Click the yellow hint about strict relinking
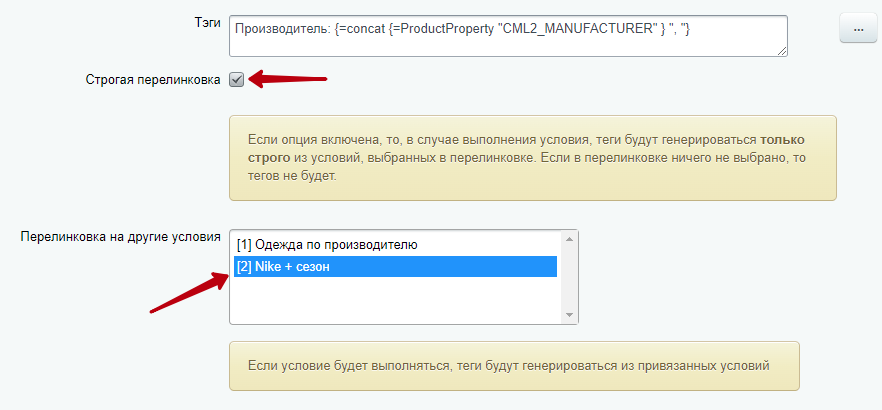The width and height of the screenshot is (882, 410). [533, 158]
